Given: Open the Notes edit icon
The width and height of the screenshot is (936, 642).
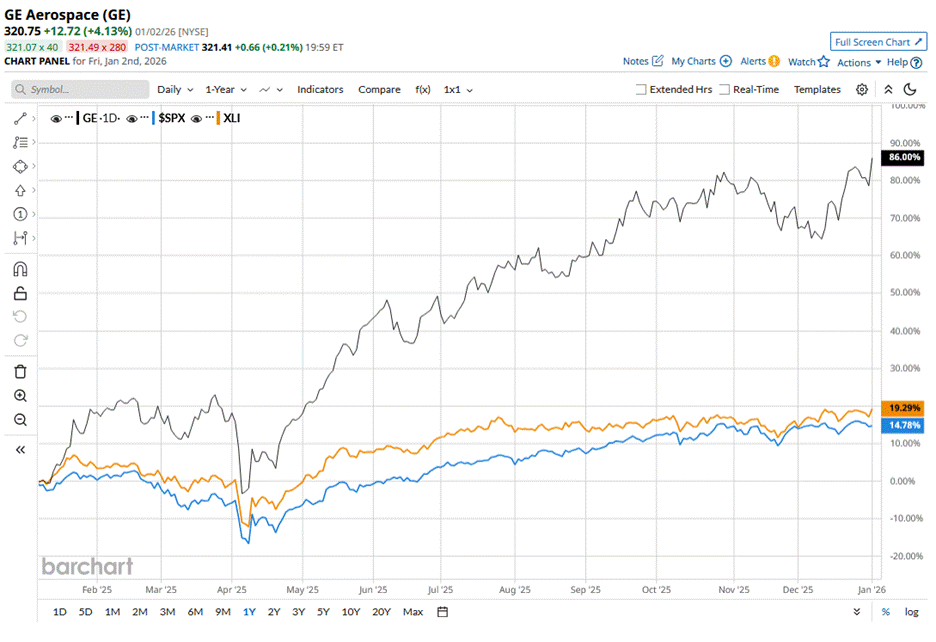Looking at the screenshot, I should (658, 61).
